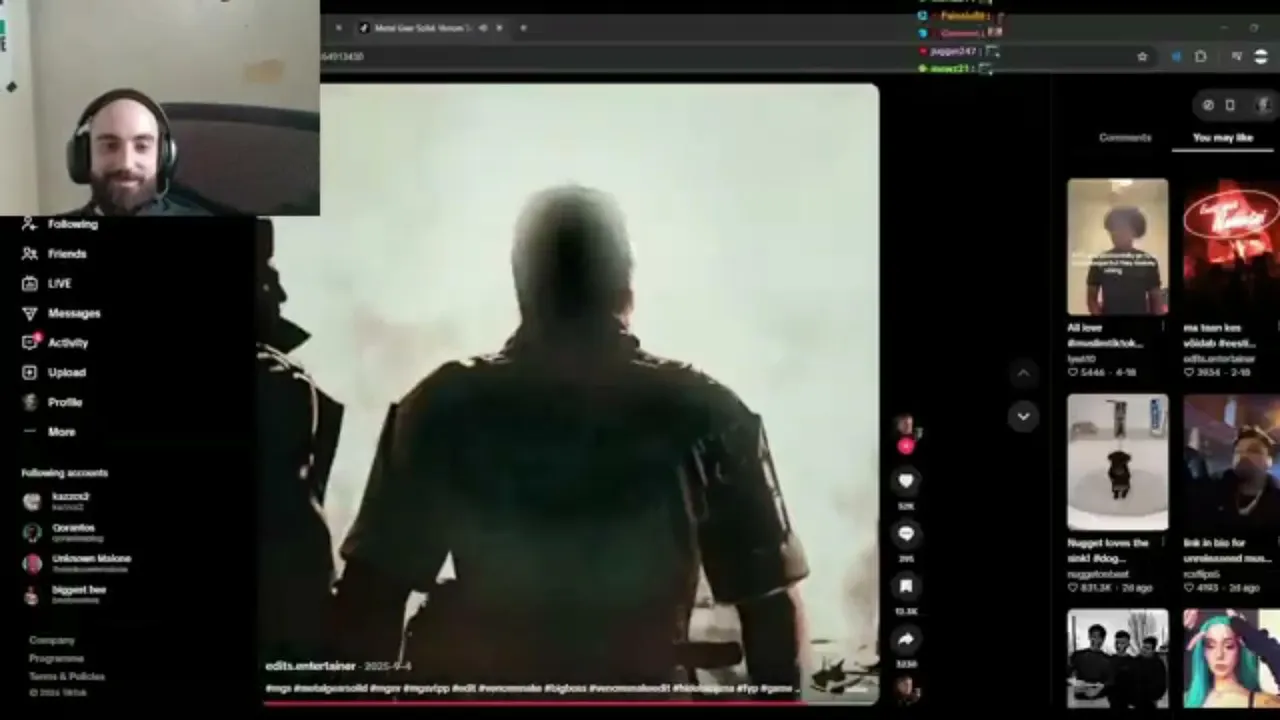Open the browser media control icon
Screen dimensions: 1280x720
pyautogui.click(x=1237, y=57)
